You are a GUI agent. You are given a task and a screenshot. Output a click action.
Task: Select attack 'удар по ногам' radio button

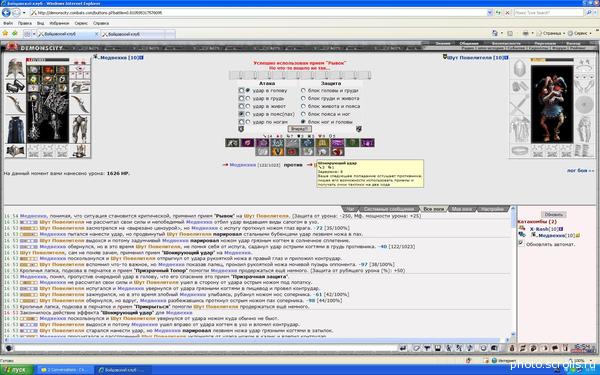tap(248, 122)
